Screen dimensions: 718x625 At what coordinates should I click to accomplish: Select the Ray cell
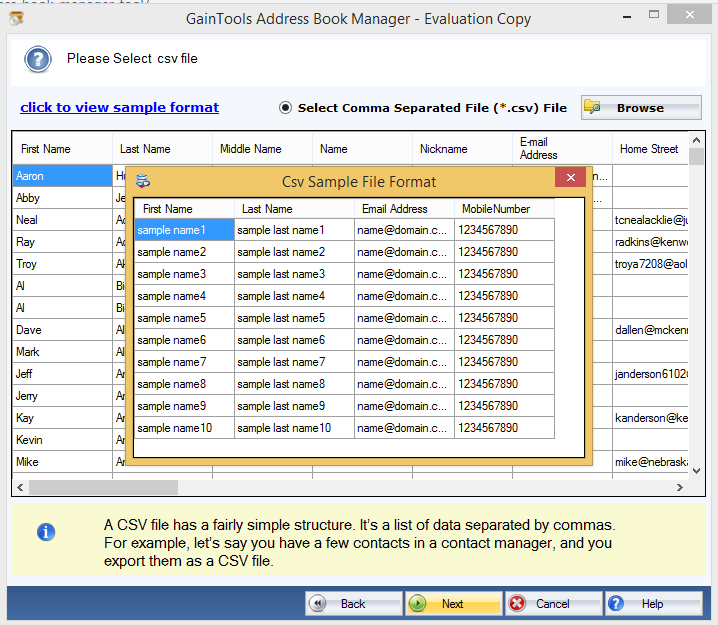click(62, 242)
